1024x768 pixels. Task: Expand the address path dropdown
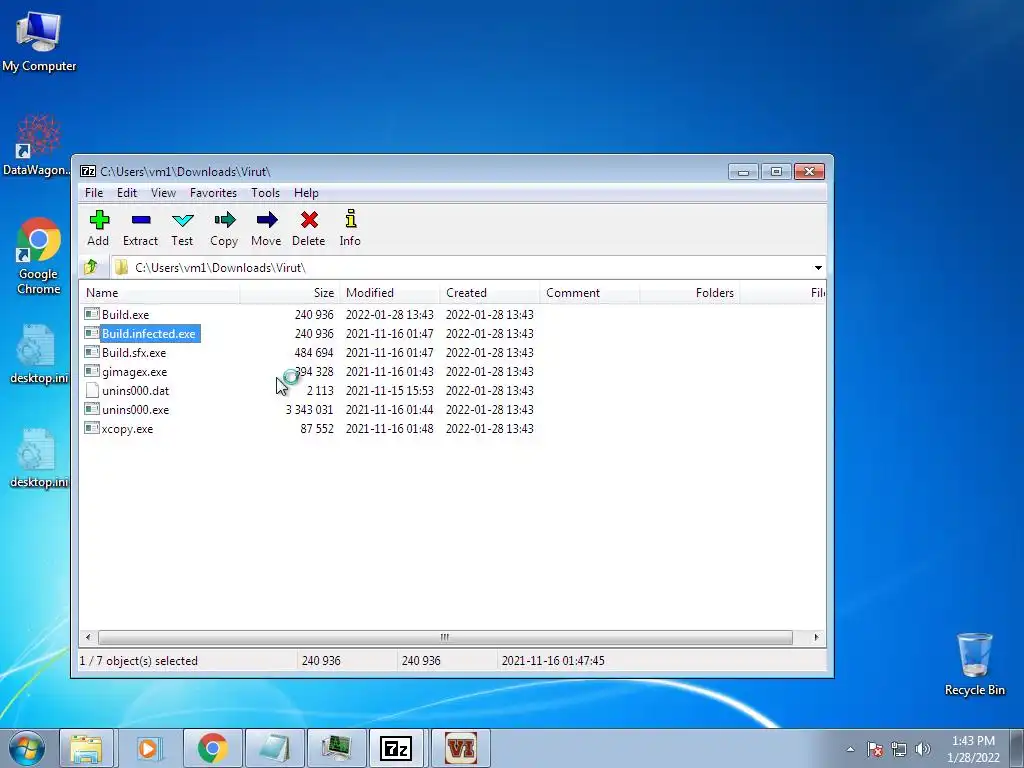(x=818, y=268)
